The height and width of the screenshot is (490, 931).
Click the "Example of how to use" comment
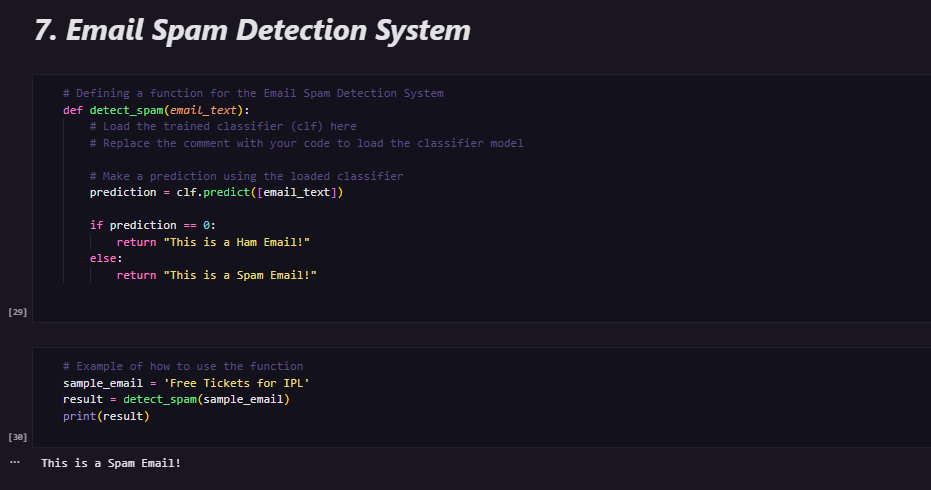[183, 366]
